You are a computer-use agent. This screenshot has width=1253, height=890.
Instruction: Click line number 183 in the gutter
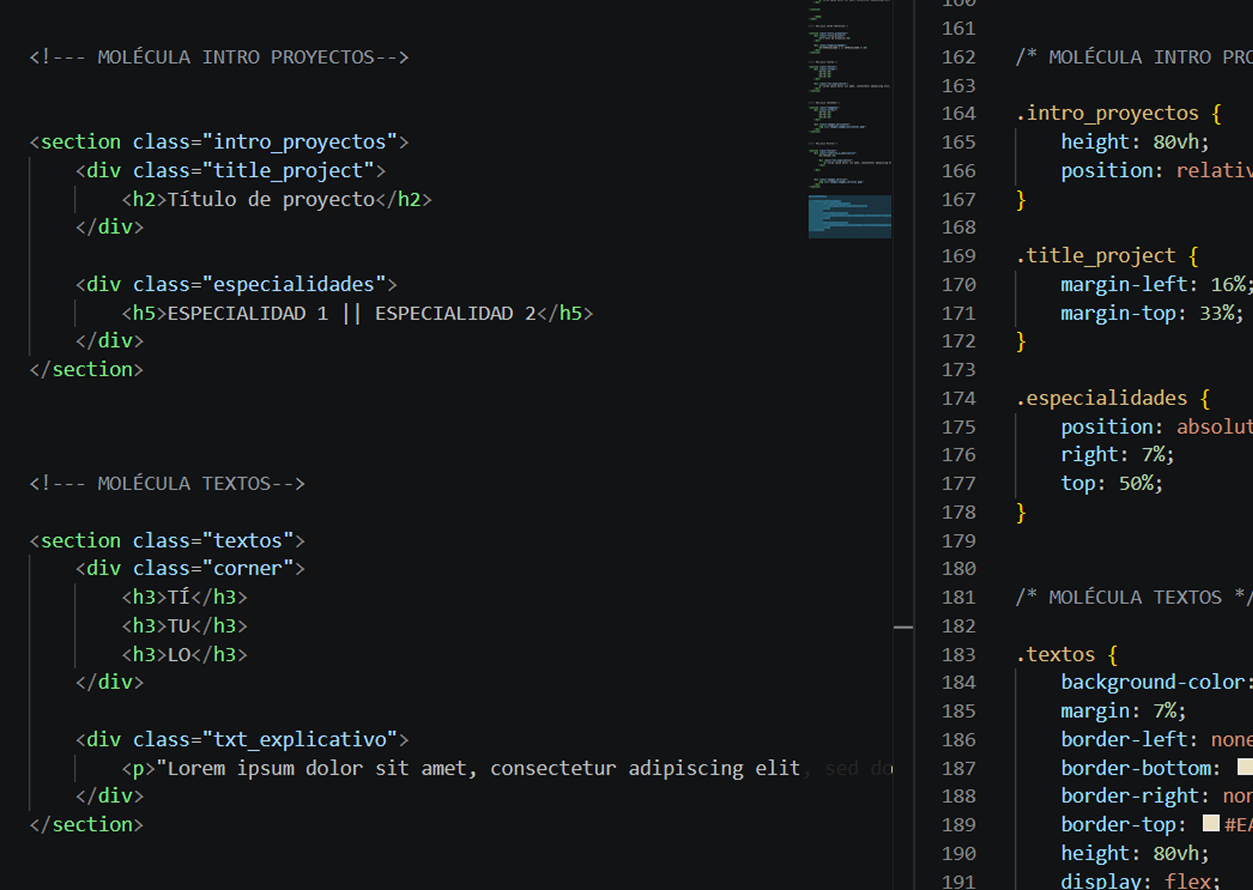958,654
